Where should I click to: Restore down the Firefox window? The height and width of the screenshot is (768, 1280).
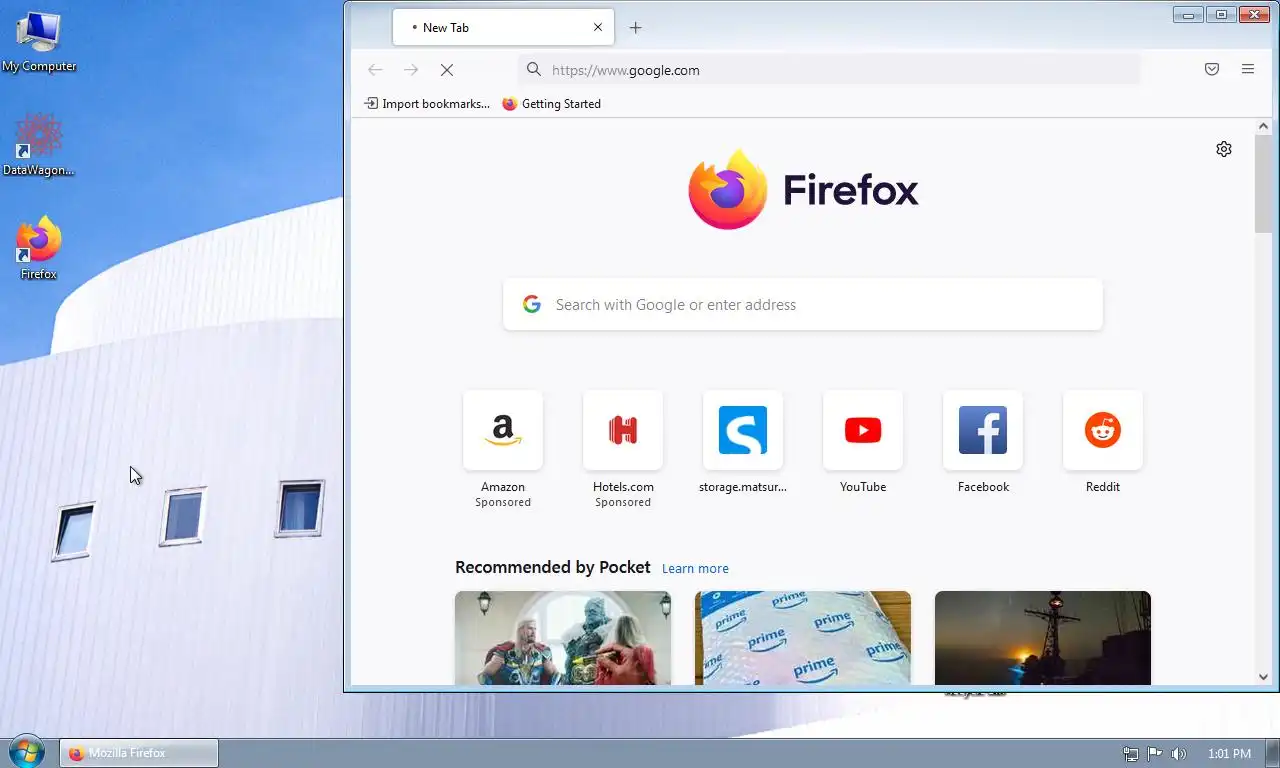1221,14
